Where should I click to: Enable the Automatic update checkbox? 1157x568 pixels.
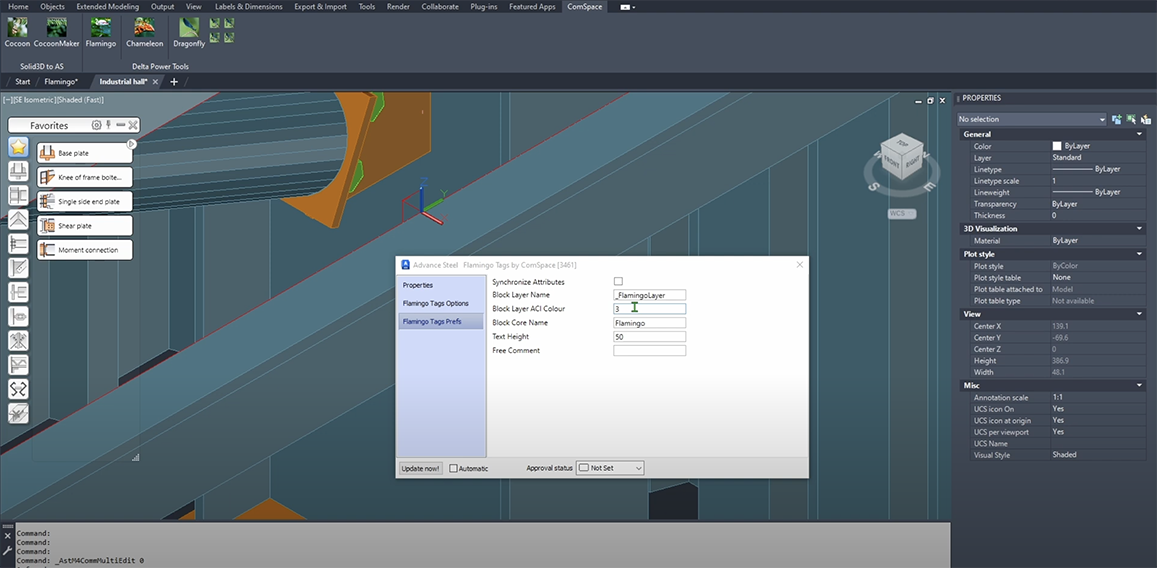coord(454,468)
